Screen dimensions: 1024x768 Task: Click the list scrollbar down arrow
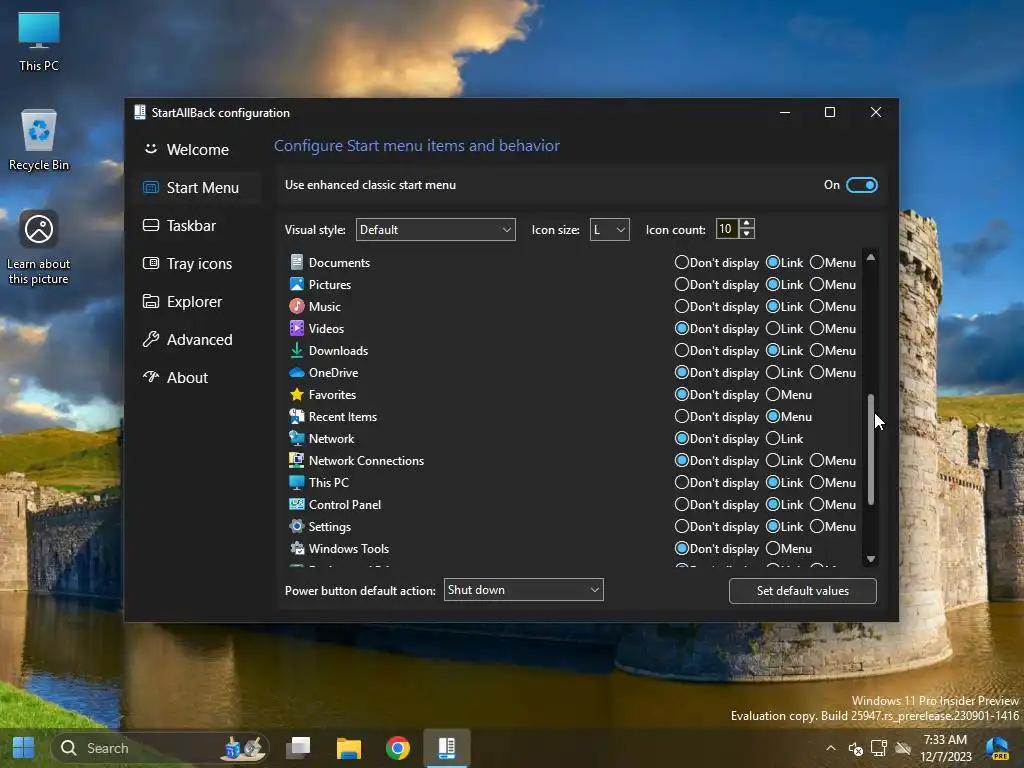point(871,558)
